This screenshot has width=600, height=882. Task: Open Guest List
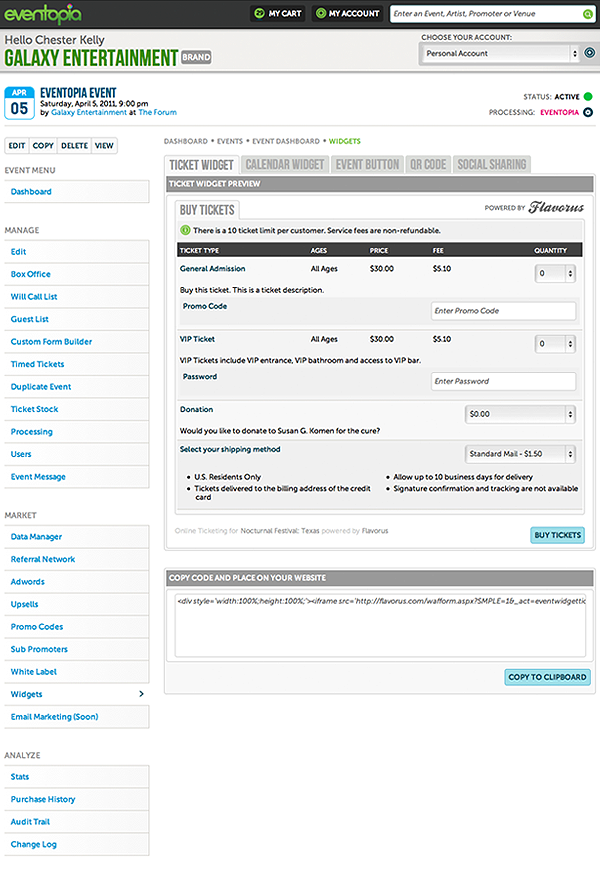click(76, 320)
